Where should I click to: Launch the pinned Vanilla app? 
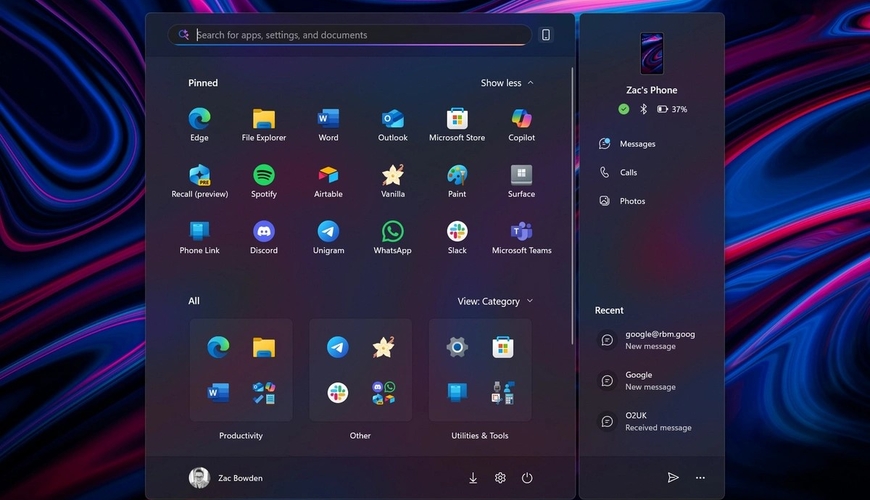392,181
